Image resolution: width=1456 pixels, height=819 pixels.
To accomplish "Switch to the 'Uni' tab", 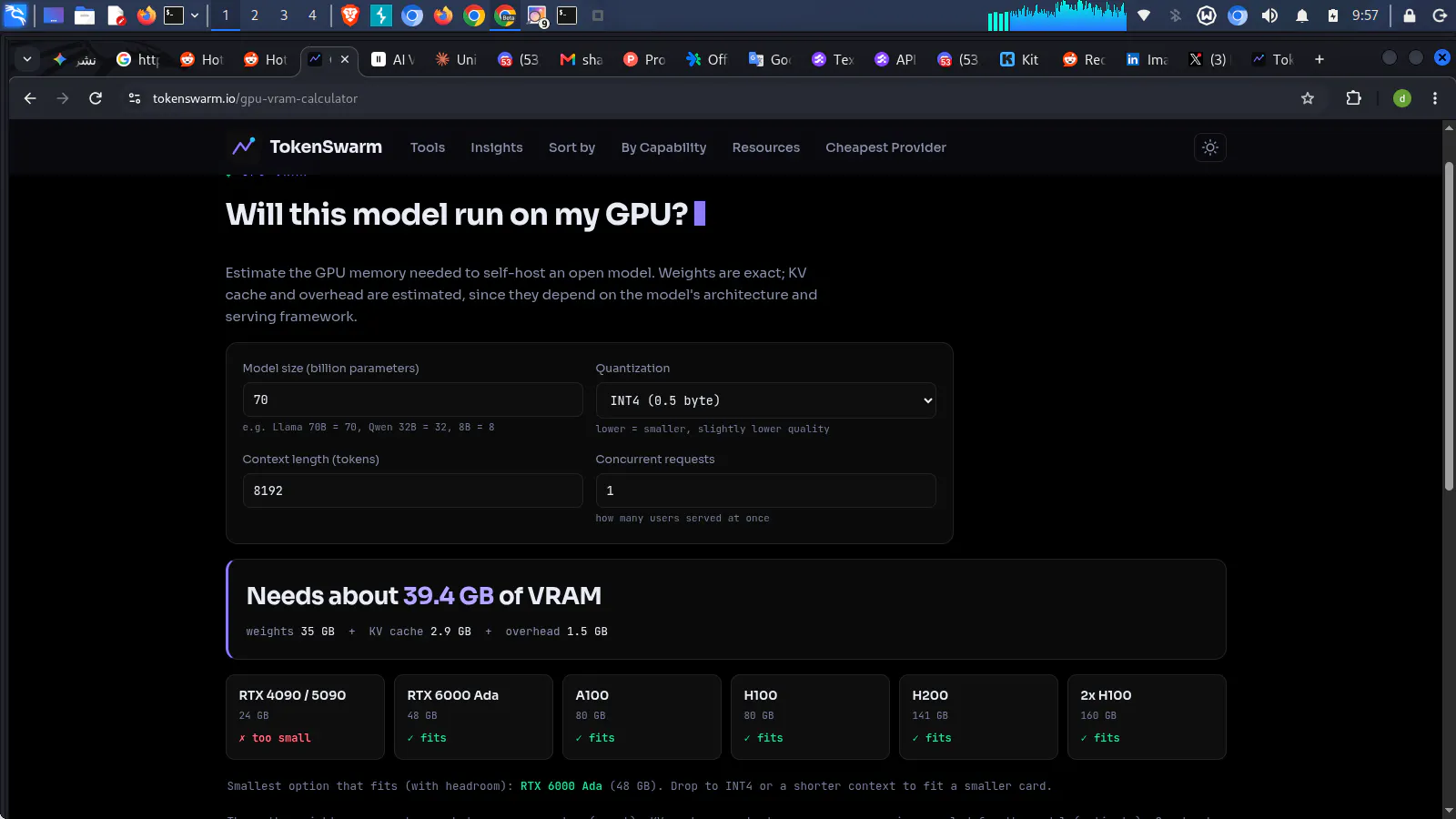I will (x=456, y=59).
